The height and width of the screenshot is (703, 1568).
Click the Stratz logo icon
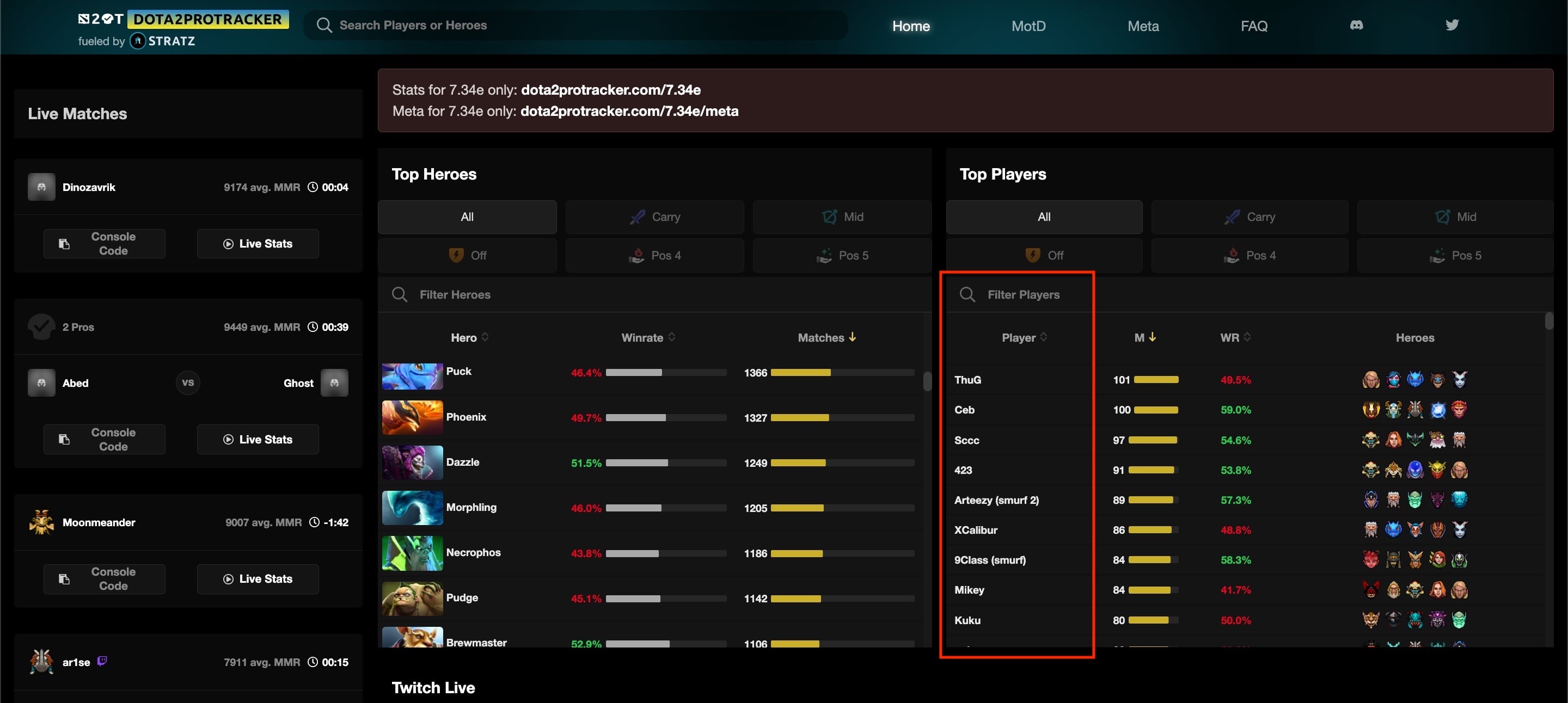point(138,41)
